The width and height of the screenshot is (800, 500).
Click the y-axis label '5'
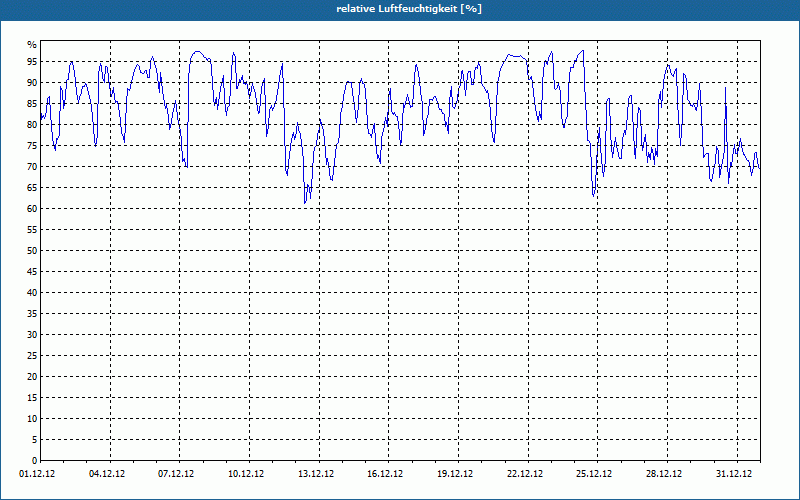35,440
